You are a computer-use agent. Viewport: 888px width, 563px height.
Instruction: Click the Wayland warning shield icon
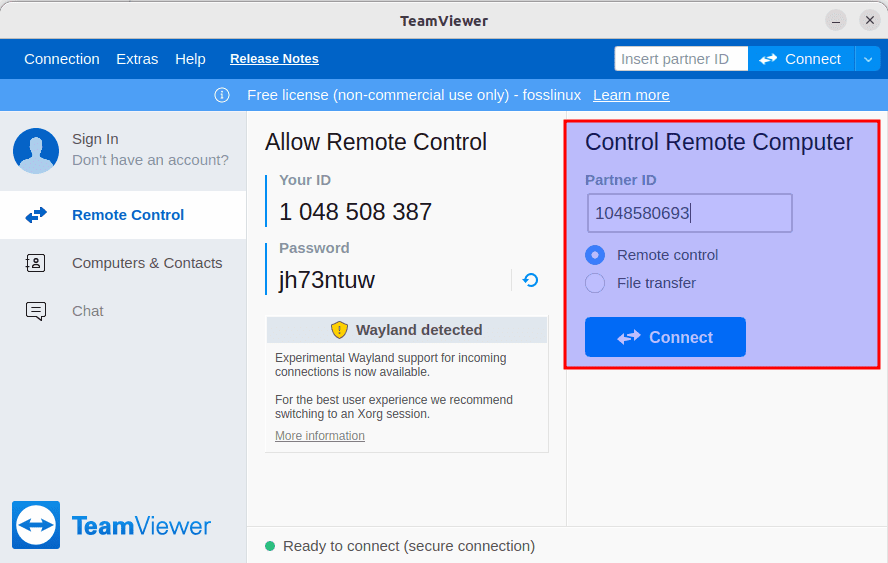[x=339, y=330]
